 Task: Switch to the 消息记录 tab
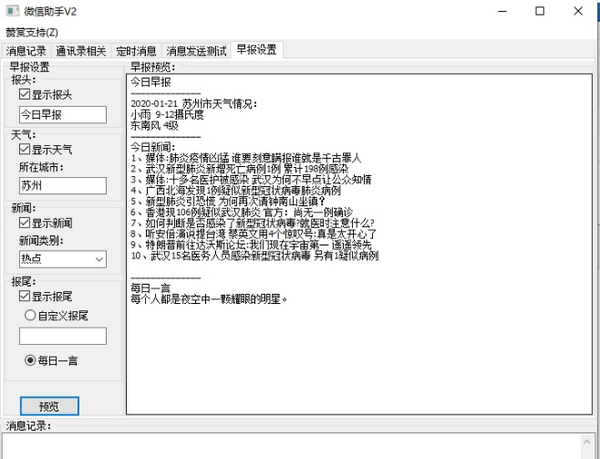(x=26, y=50)
